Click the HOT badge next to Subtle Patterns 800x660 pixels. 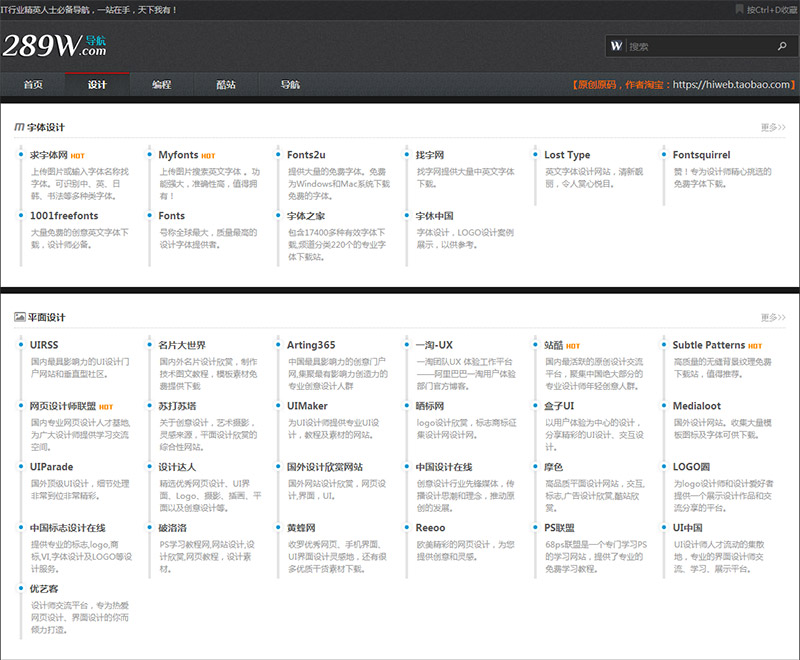[x=755, y=346]
